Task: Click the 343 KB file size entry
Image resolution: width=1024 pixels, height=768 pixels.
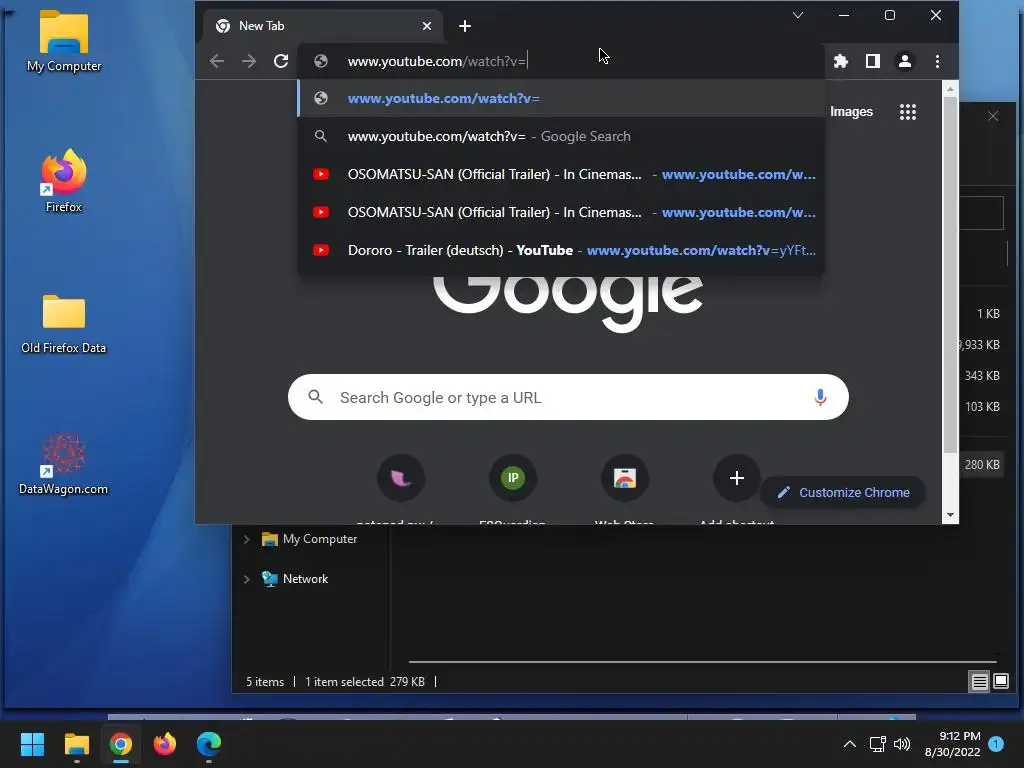Action: pyautogui.click(x=982, y=376)
